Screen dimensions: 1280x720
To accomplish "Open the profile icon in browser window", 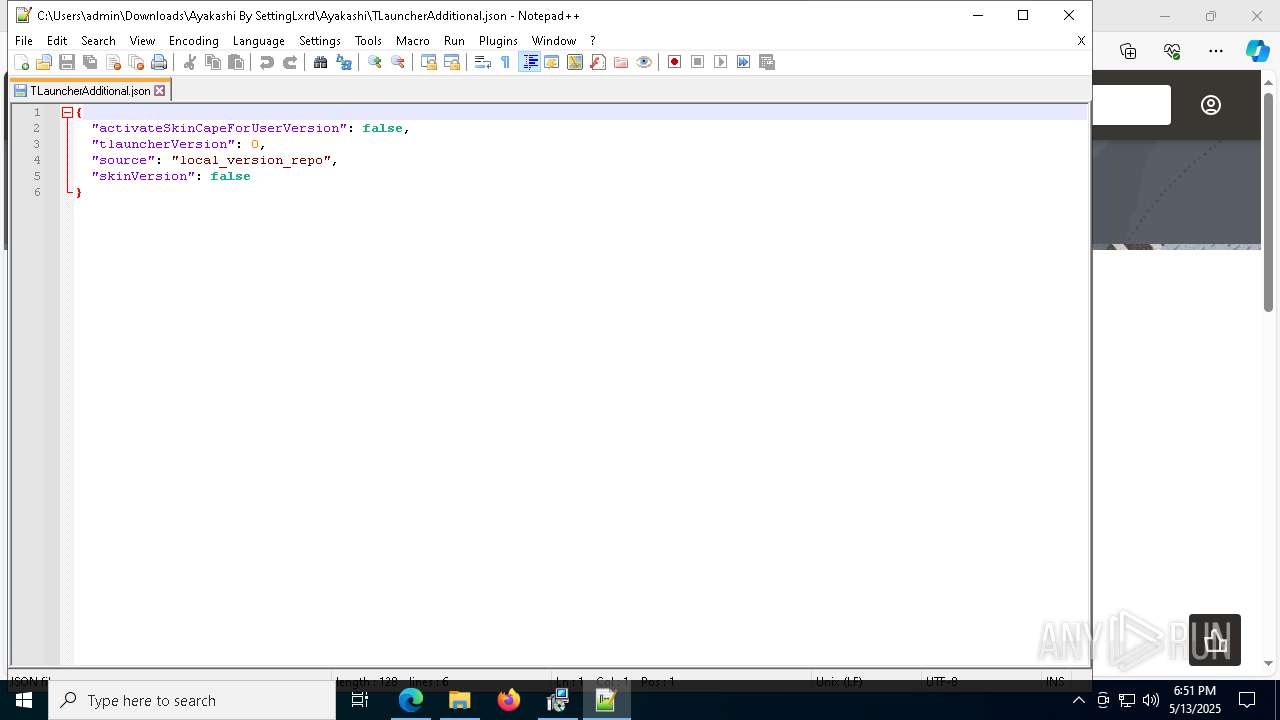I will [1211, 105].
